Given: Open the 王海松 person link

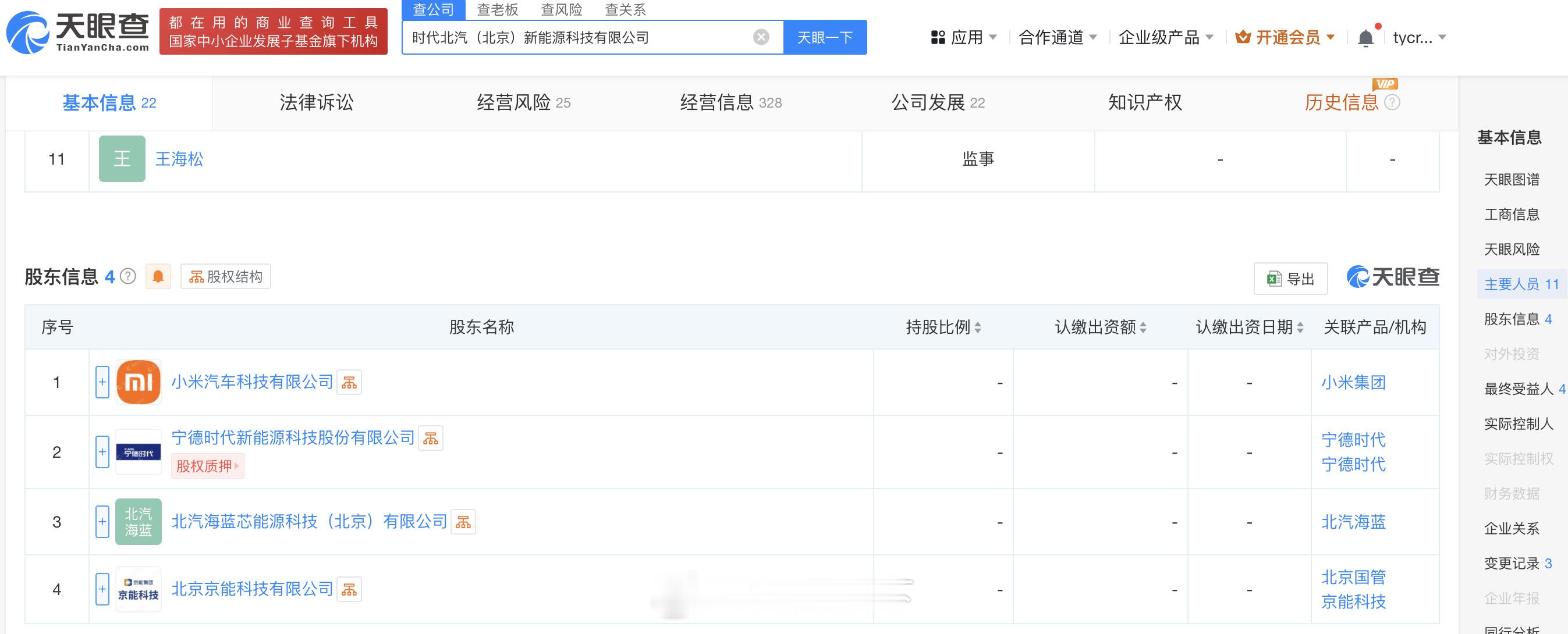Looking at the screenshot, I should (x=179, y=159).
